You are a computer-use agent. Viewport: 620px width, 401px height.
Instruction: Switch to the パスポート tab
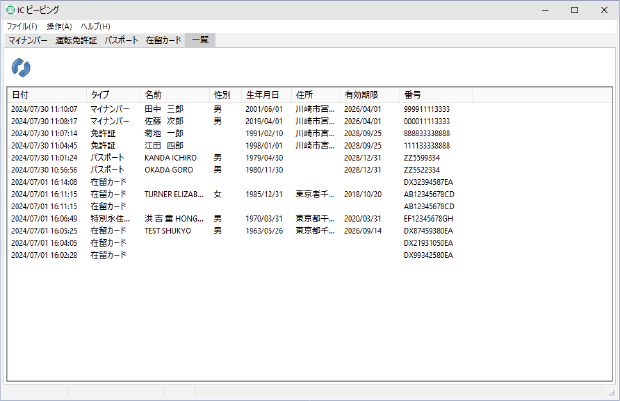point(121,40)
